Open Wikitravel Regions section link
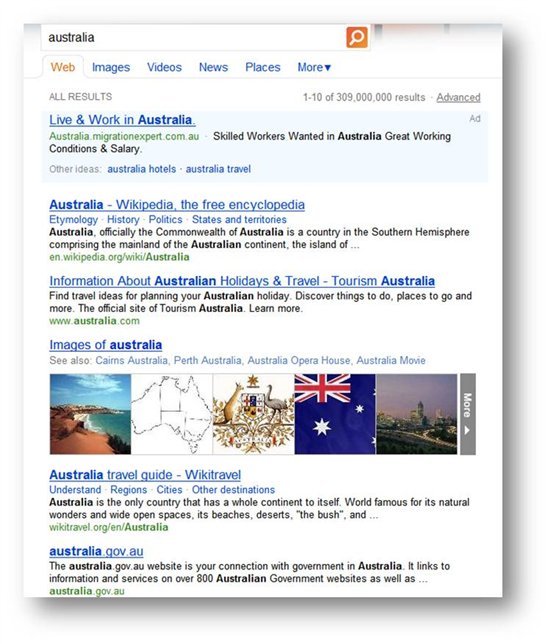Image resolution: width=550 pixels, height=644 pixels. (129, 490)
